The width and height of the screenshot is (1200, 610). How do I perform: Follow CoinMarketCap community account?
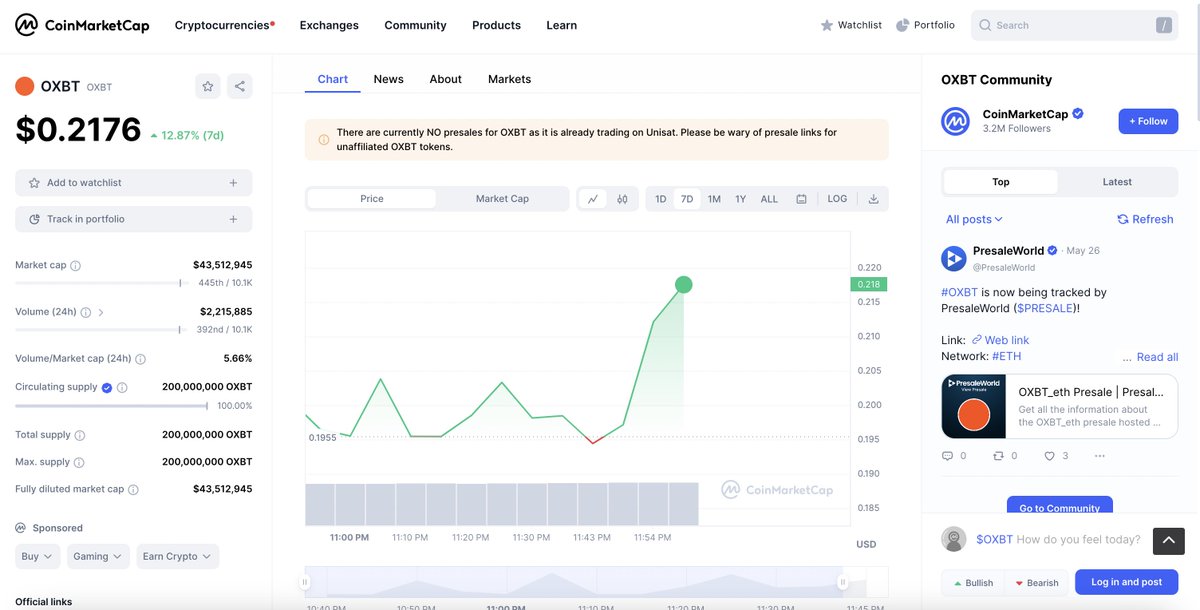1148,121
